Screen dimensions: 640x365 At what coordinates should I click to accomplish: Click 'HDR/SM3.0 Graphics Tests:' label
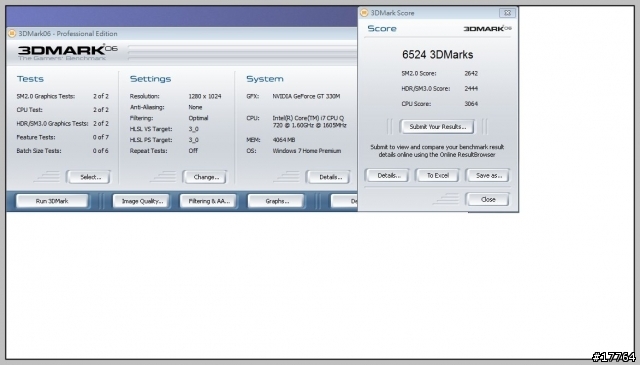[x=52, y=123]
